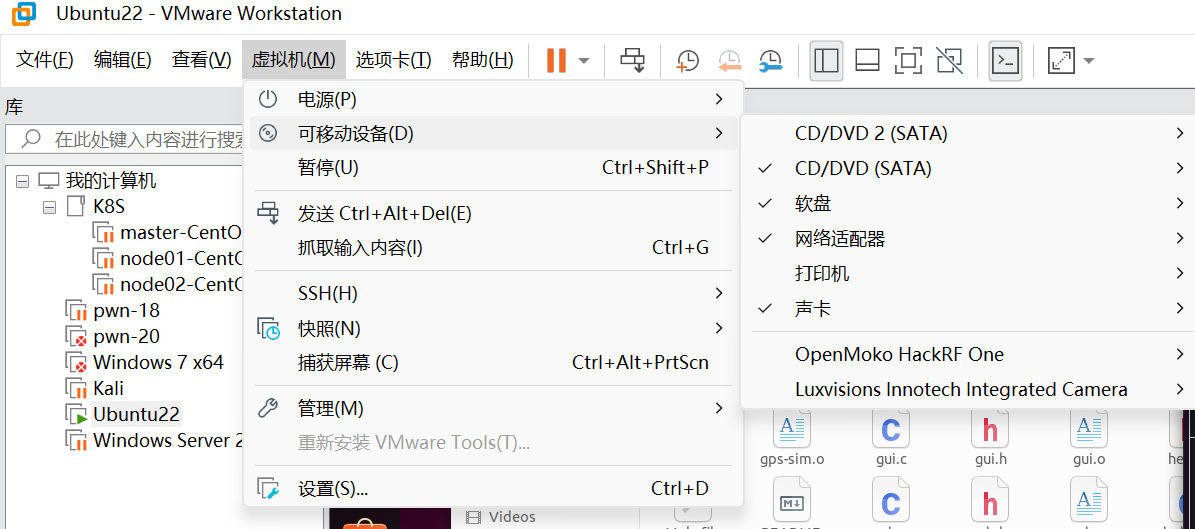This screenshot has width=1195, height=529.
Task: Click the gui.h file icon
Action: pos(989,428)
